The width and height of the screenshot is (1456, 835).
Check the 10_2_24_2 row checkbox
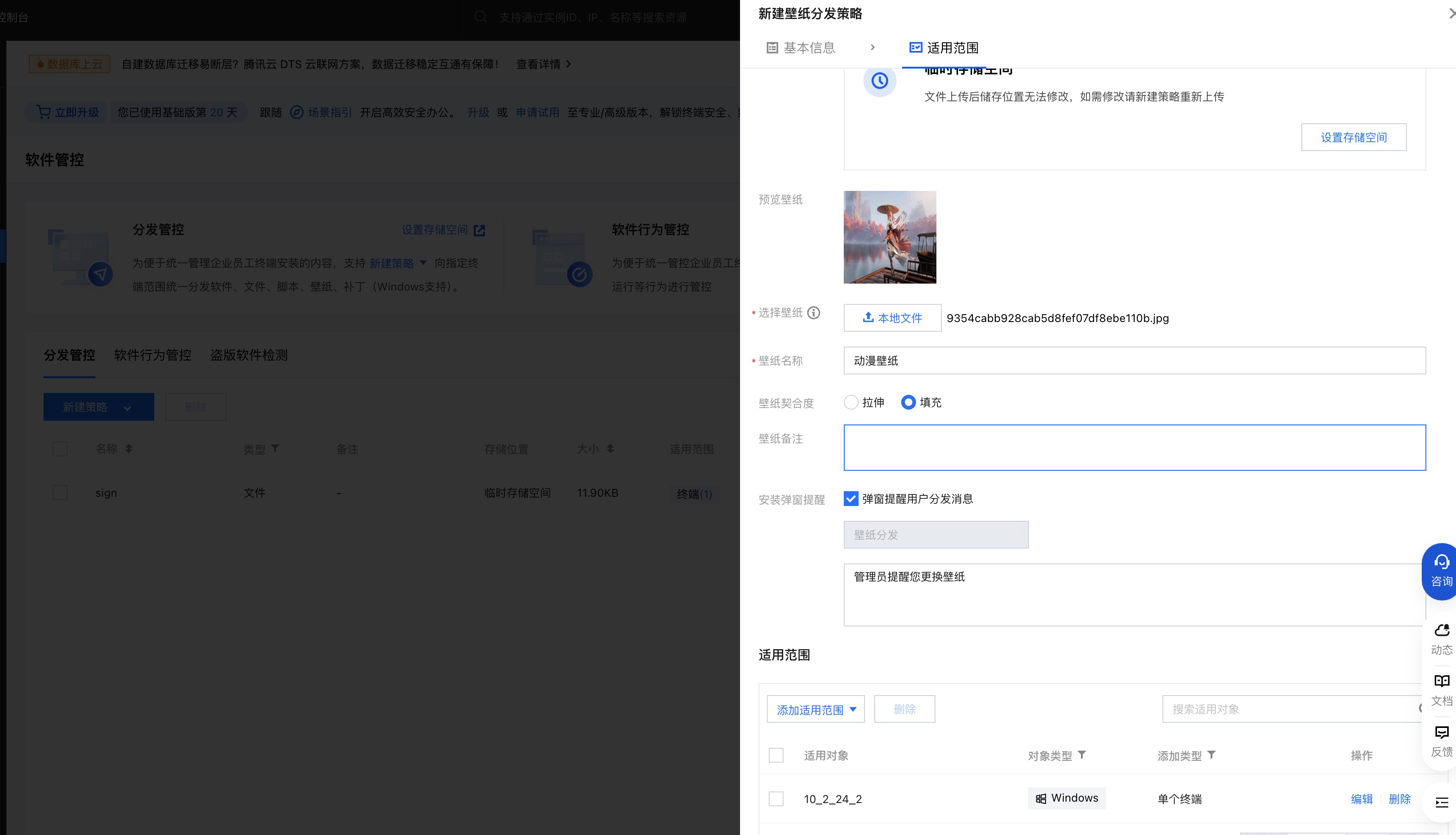pyautogui.click(x=776, y=799)
